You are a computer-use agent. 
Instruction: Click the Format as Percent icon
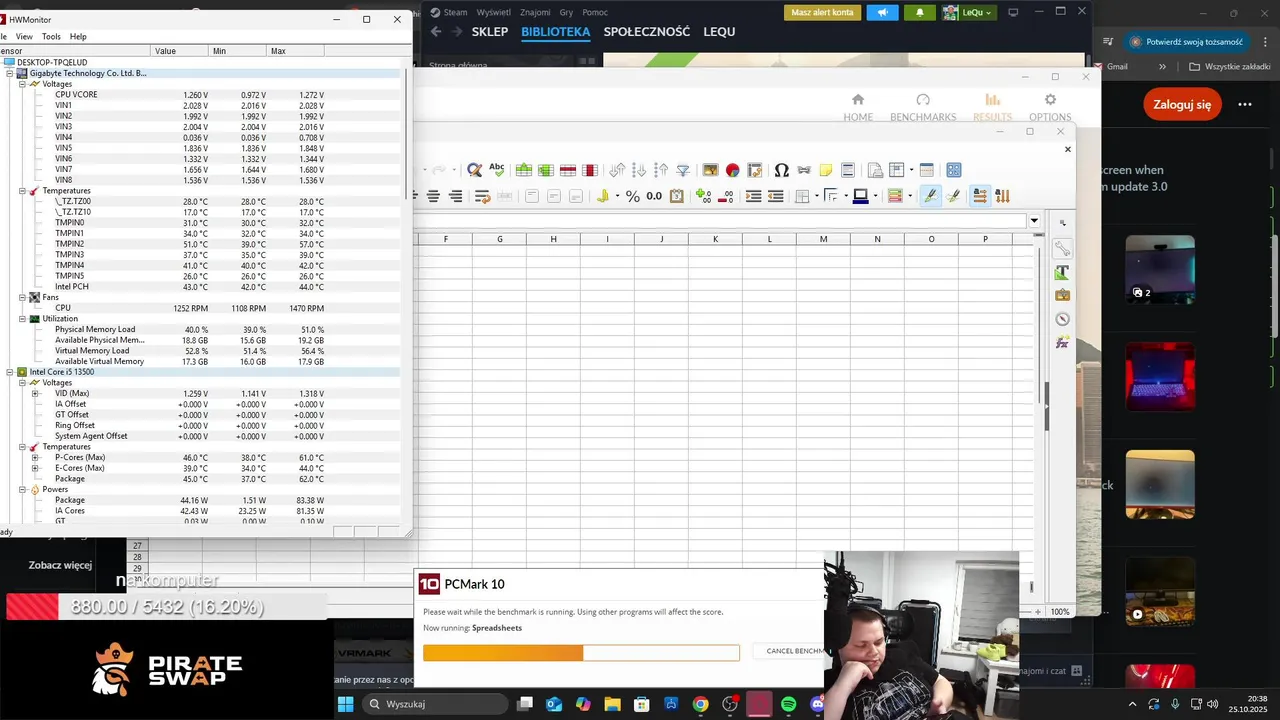coord(633,196)
